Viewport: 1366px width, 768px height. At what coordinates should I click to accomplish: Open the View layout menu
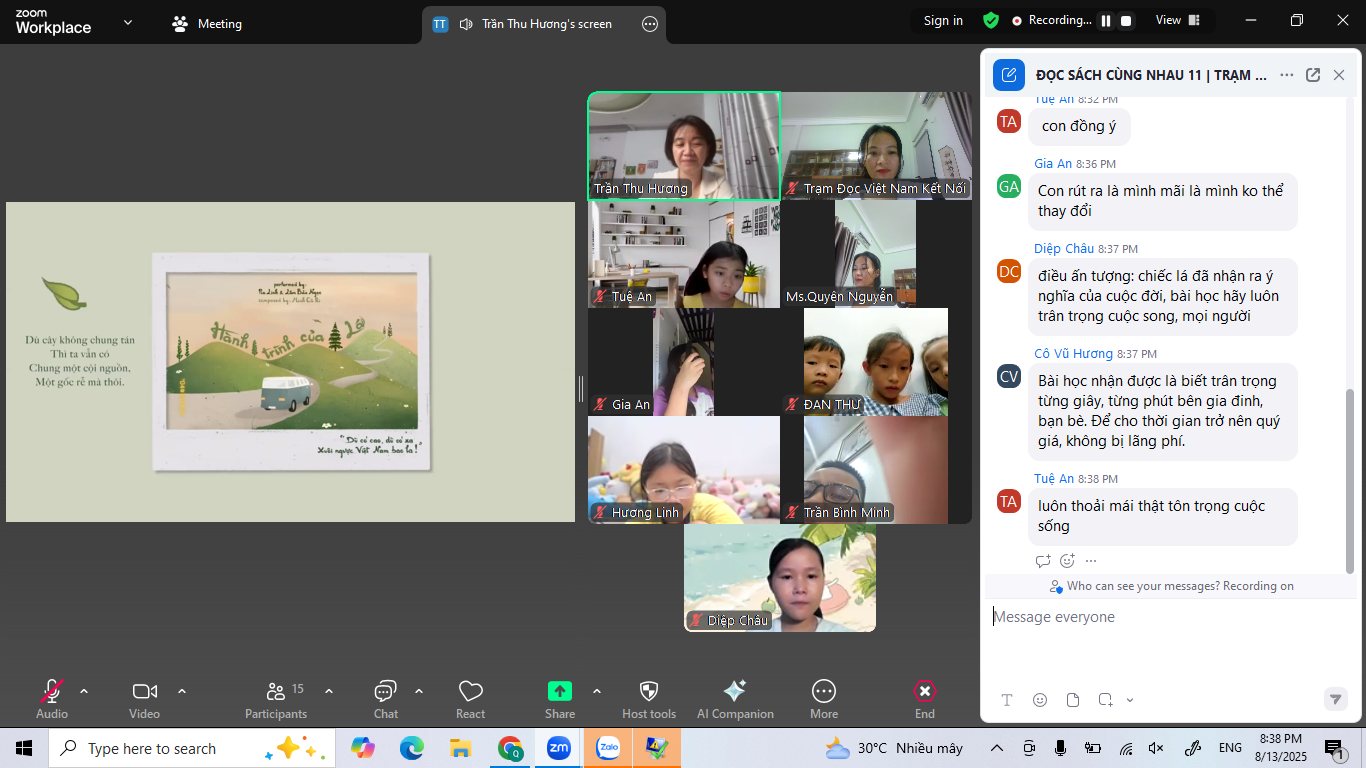[1175, 20]
